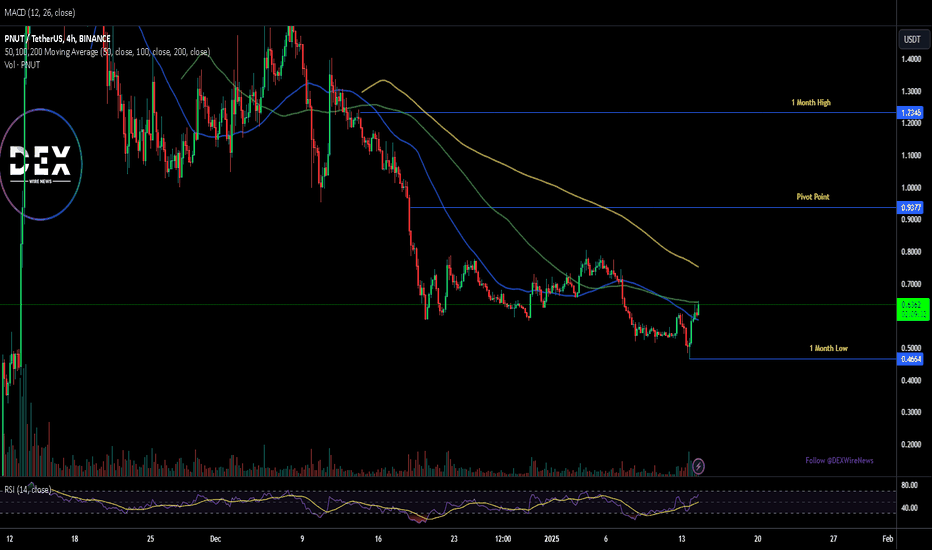Image resolution: width=932 pixels, height=550 pixels.
Task: Select the 0.9377 price level tag
Action: (x=910, y=208)
